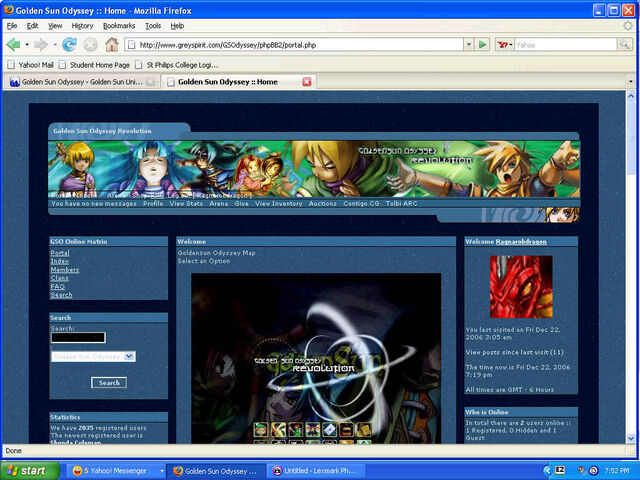Click You have no new messages link
This screenshot has width=640, height=480.
[94, 203]
